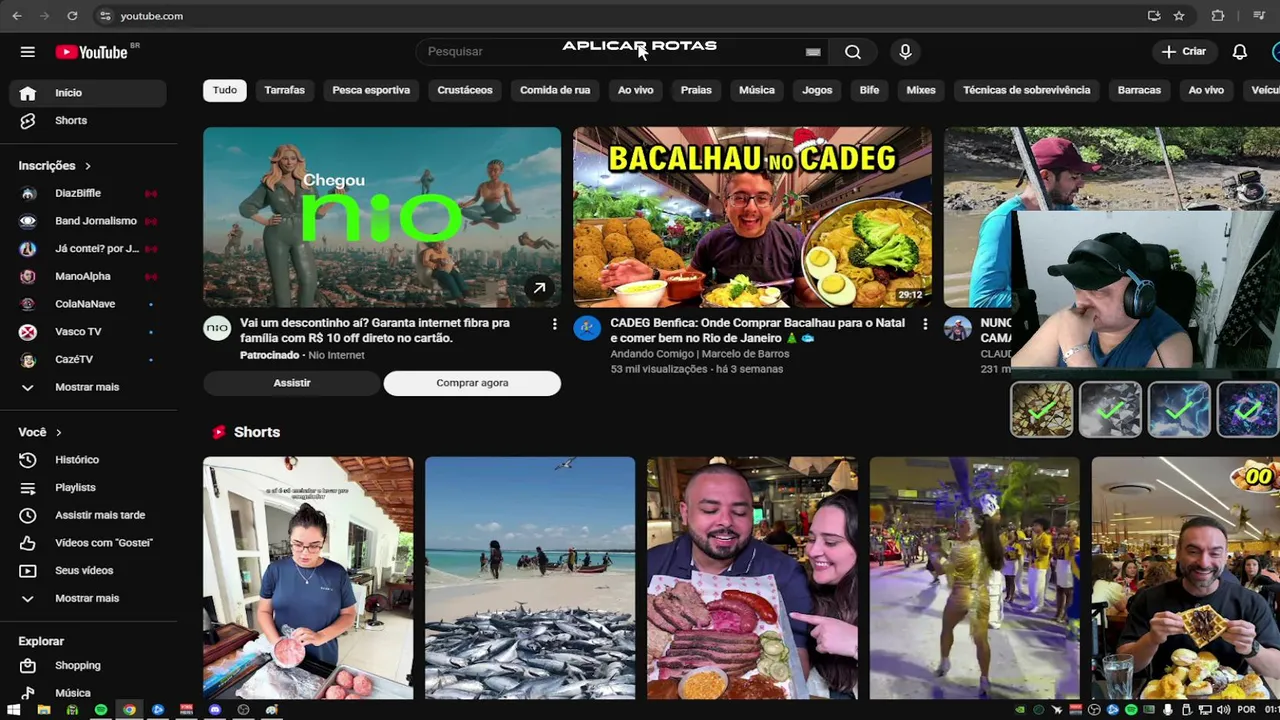Open Shorts from the sidebar
Image resolution: width=1280 pixels, height=720 pixels.
coord(88,121)
